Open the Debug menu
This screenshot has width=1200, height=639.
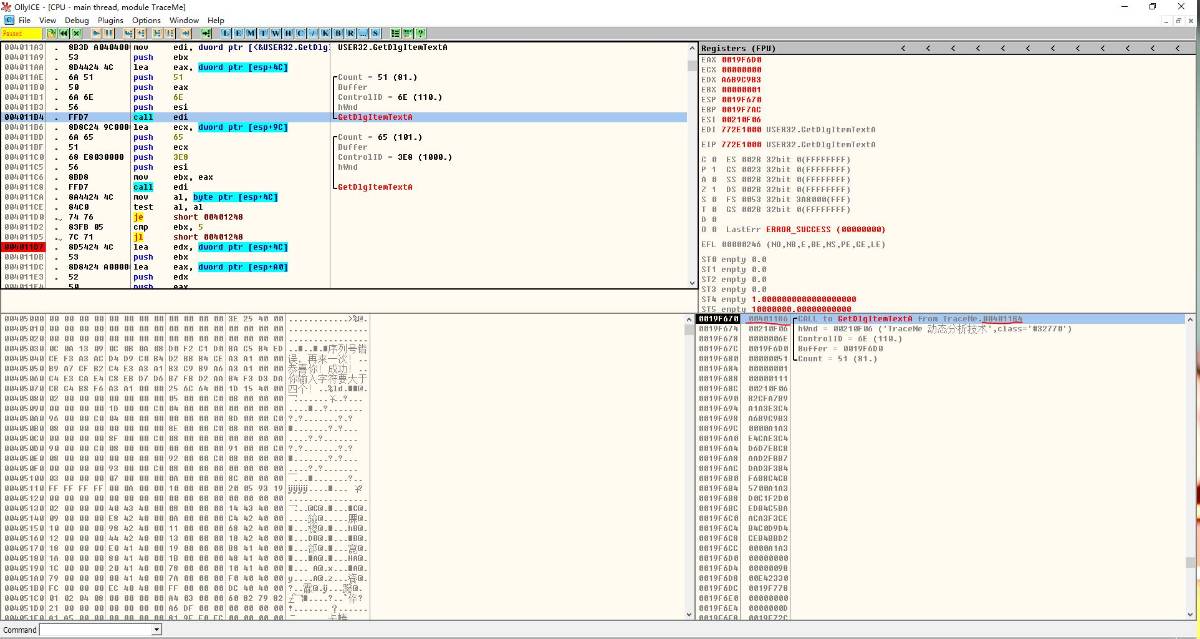coord(76,20)
